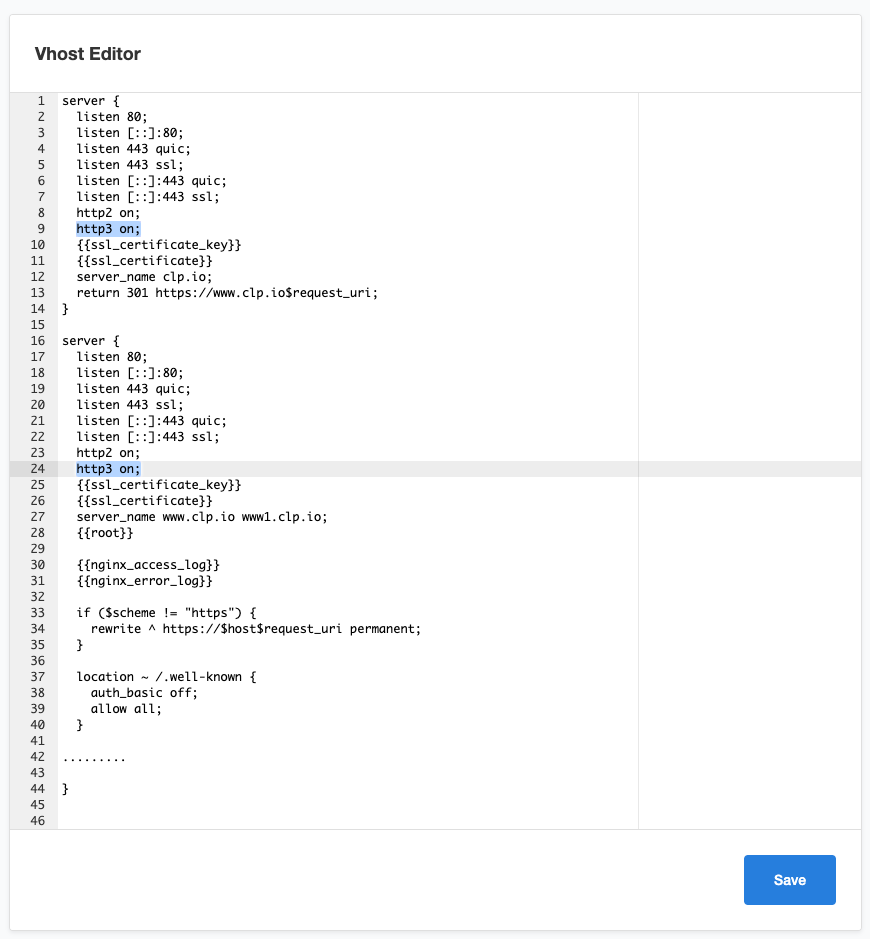Screen dimensions: 870x939
Task: Click the "auth_basic off;" line
Action: click(144, 693)
